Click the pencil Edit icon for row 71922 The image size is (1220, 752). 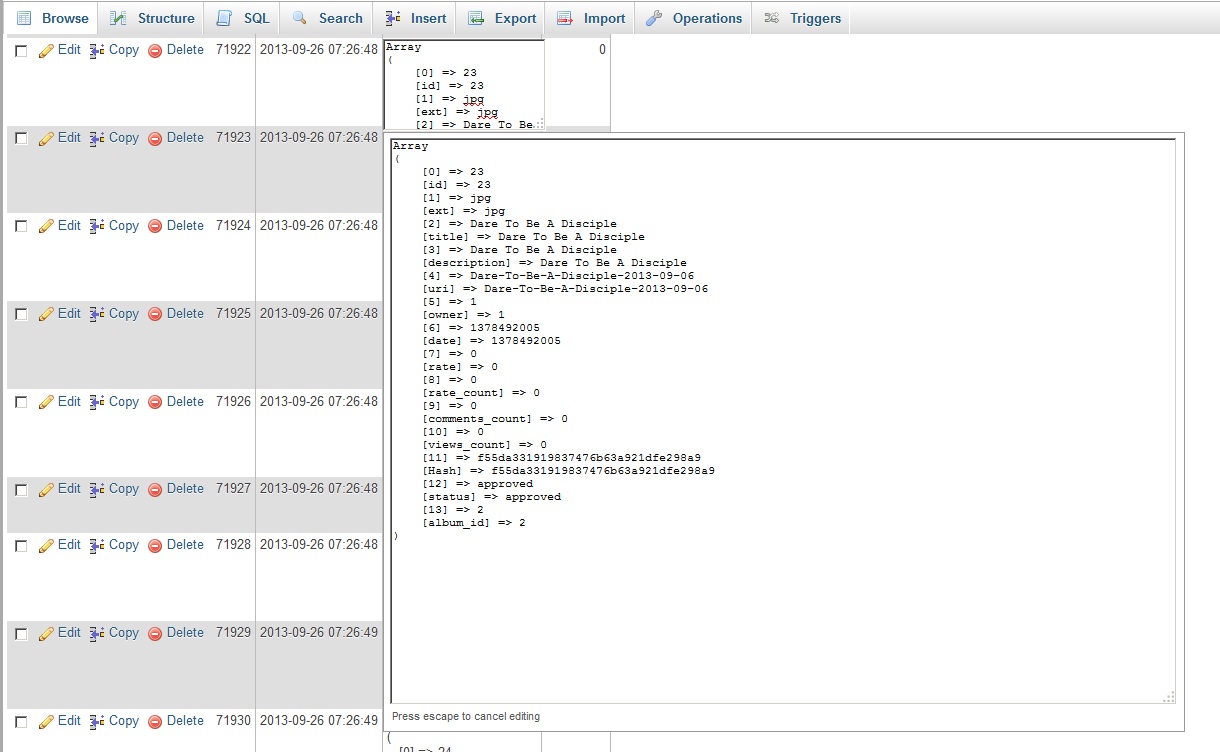(x=46, y=50)
